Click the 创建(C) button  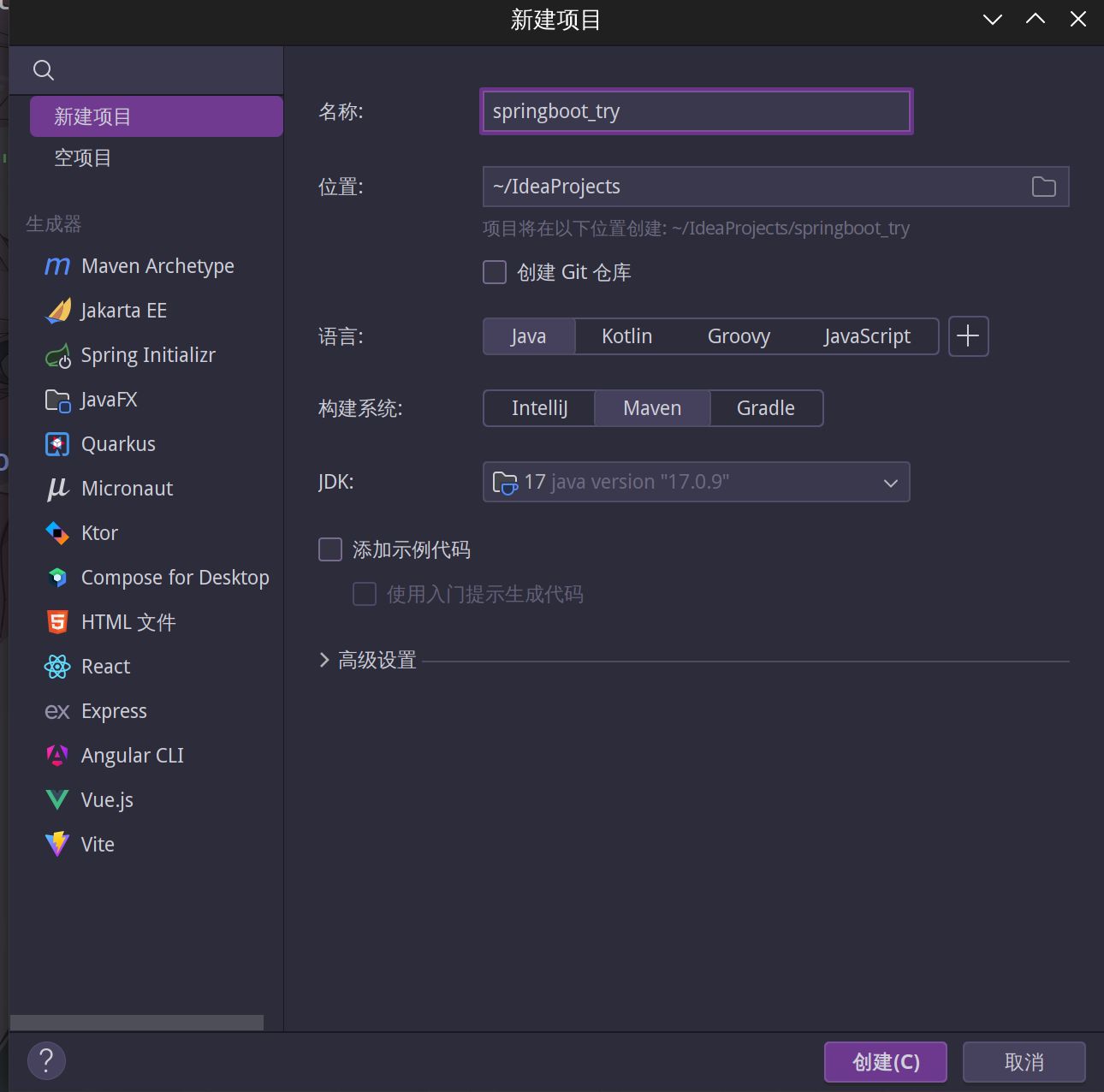point(885,1062)
